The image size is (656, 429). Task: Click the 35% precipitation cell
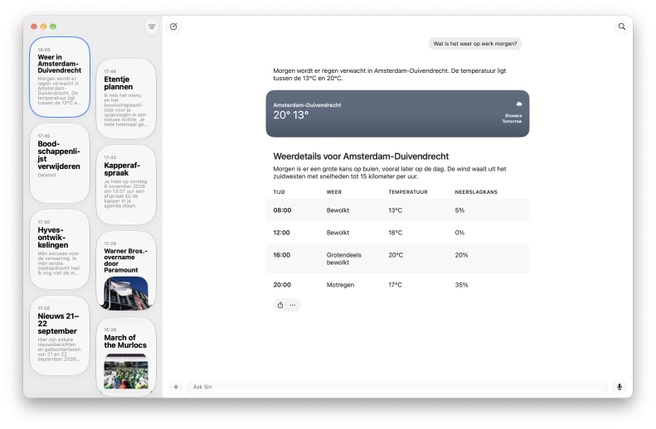(x=461, y=285)
